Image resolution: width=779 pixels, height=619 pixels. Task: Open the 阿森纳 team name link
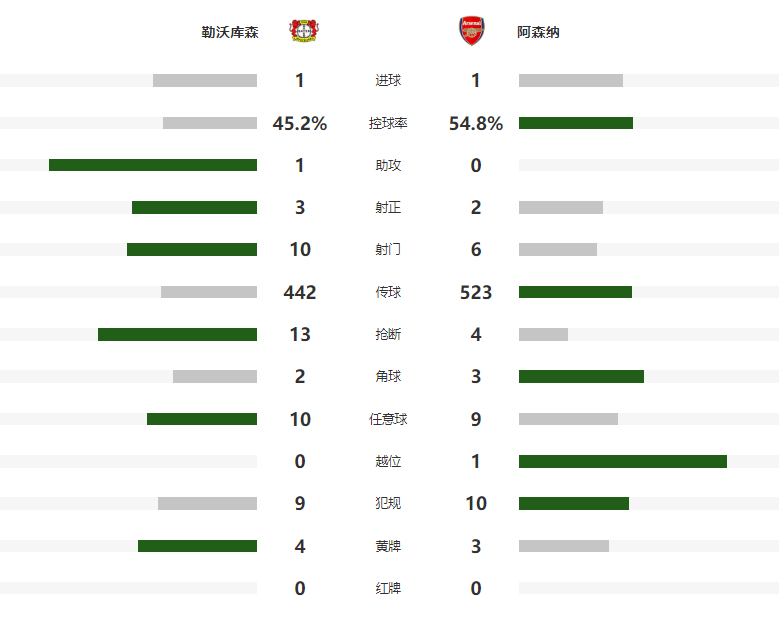pyautogui.click(x=538, y=32)
